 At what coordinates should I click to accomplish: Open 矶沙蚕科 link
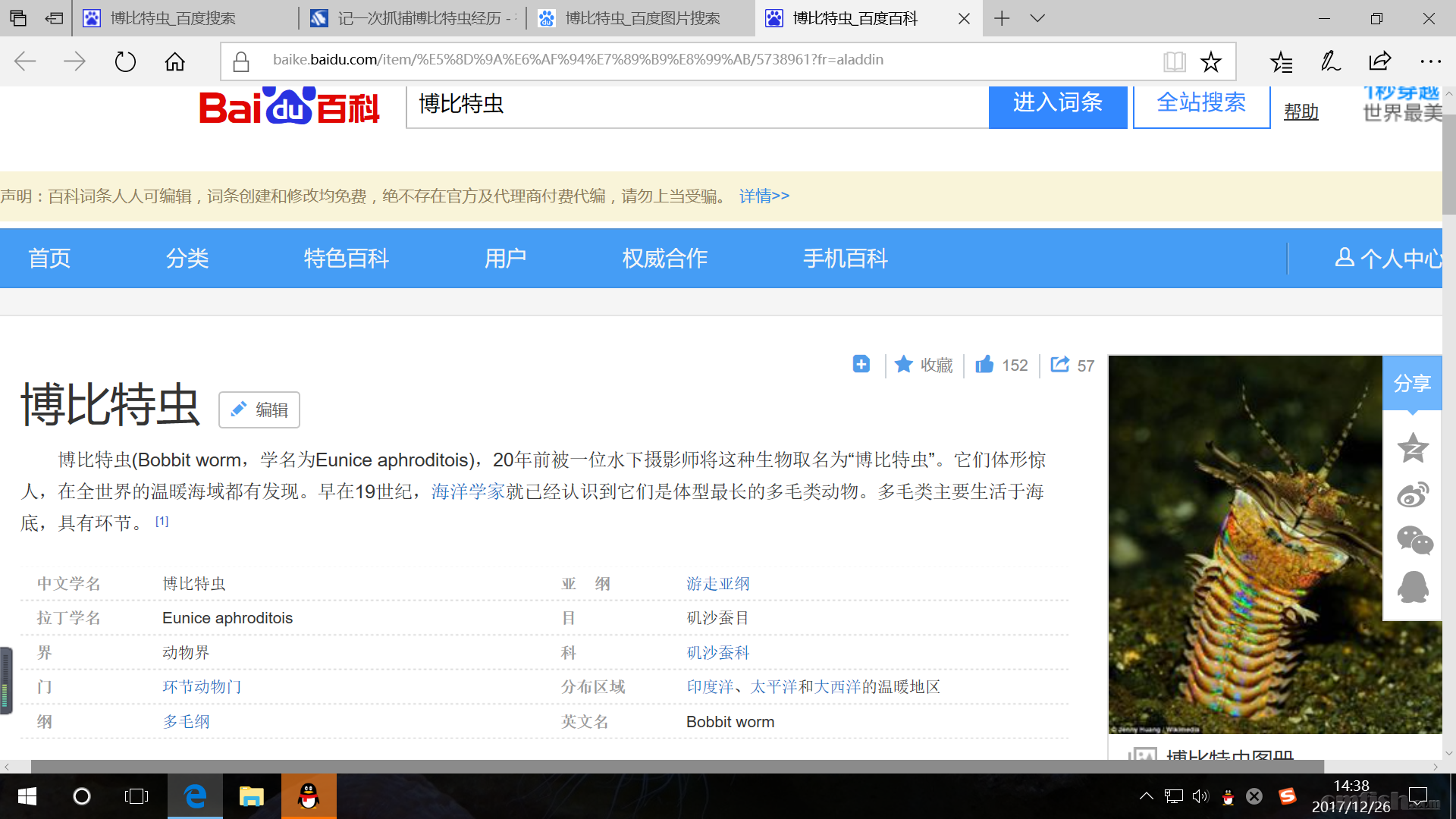[x=717, y=653]
